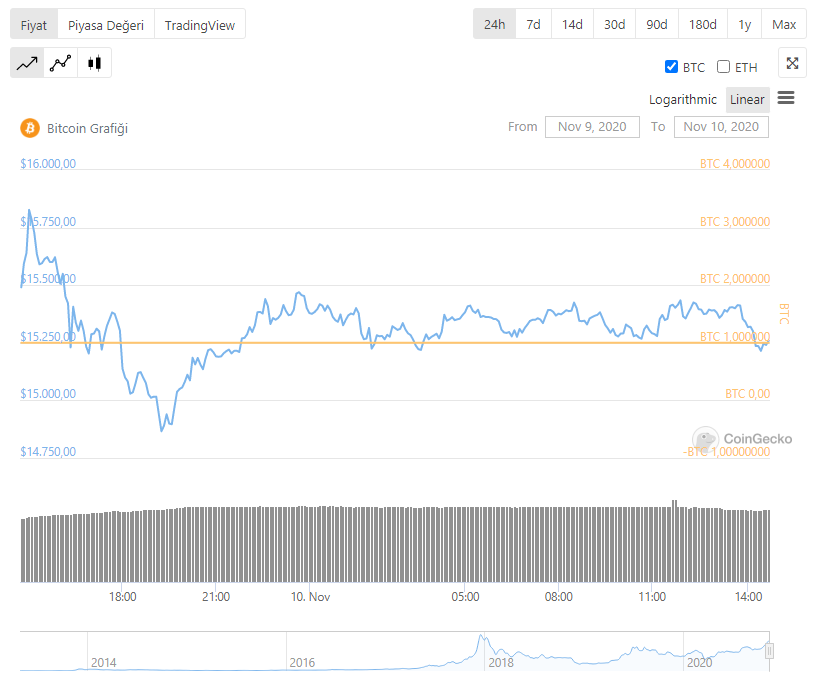Viewport: 823px width, 700px height.
Task: Show the 7d time range
Action: (534, 24)
